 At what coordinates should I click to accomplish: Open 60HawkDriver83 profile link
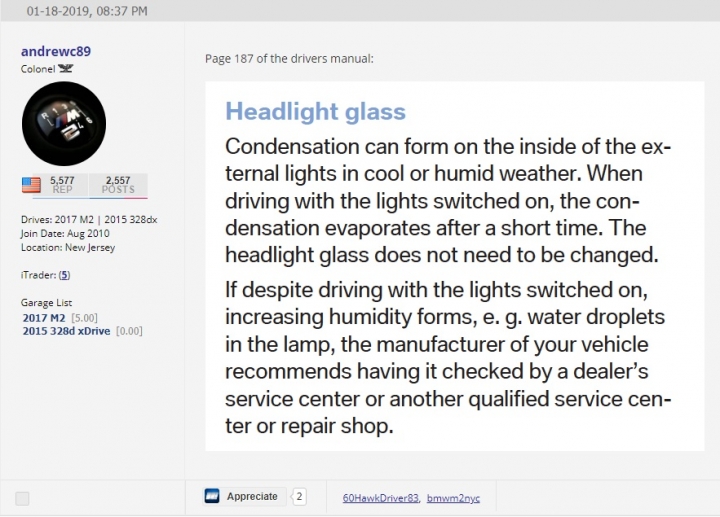(381, 498)
